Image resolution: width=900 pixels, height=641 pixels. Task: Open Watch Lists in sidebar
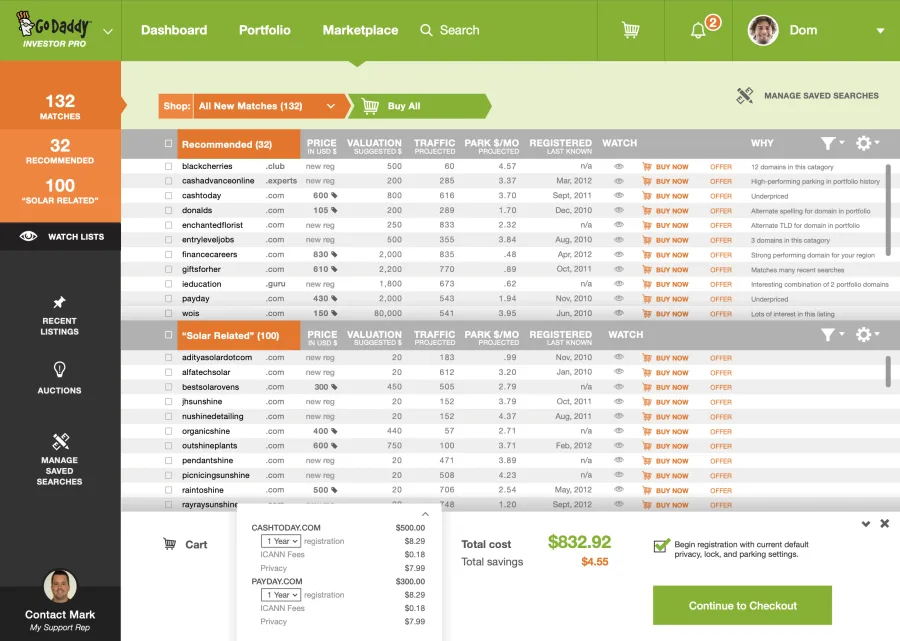point(60,236)
